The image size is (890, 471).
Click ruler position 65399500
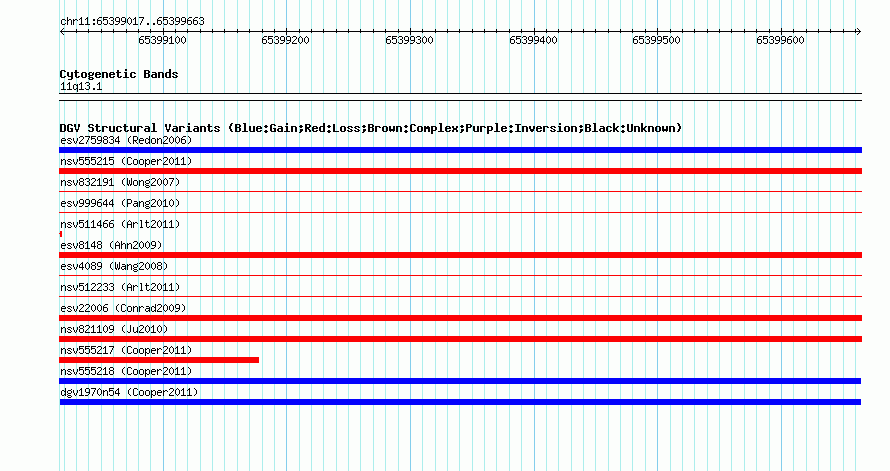pos(657,40)
